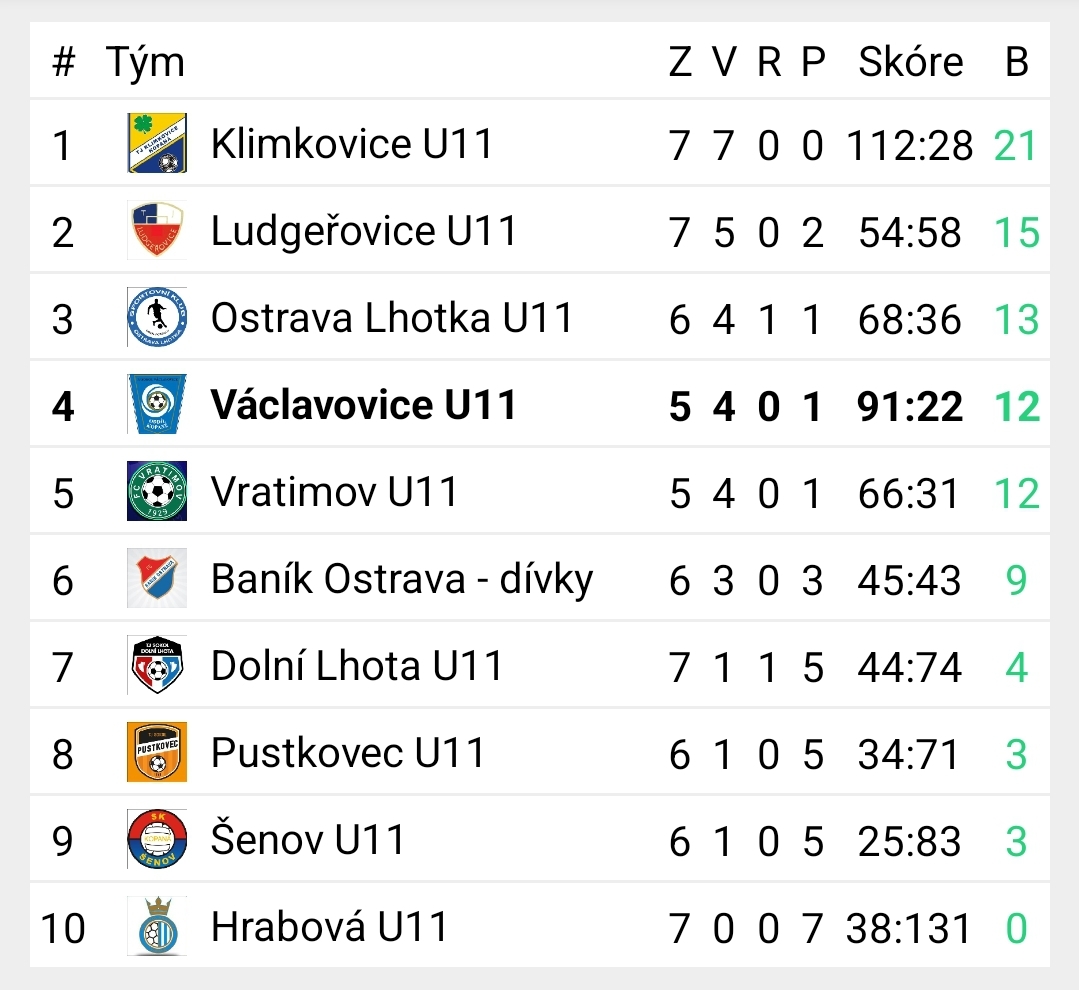This screenshot has width=1079, height=990.
Task: Click Klimkovice's 21 points value
Action: click(x=1016, y=146)
